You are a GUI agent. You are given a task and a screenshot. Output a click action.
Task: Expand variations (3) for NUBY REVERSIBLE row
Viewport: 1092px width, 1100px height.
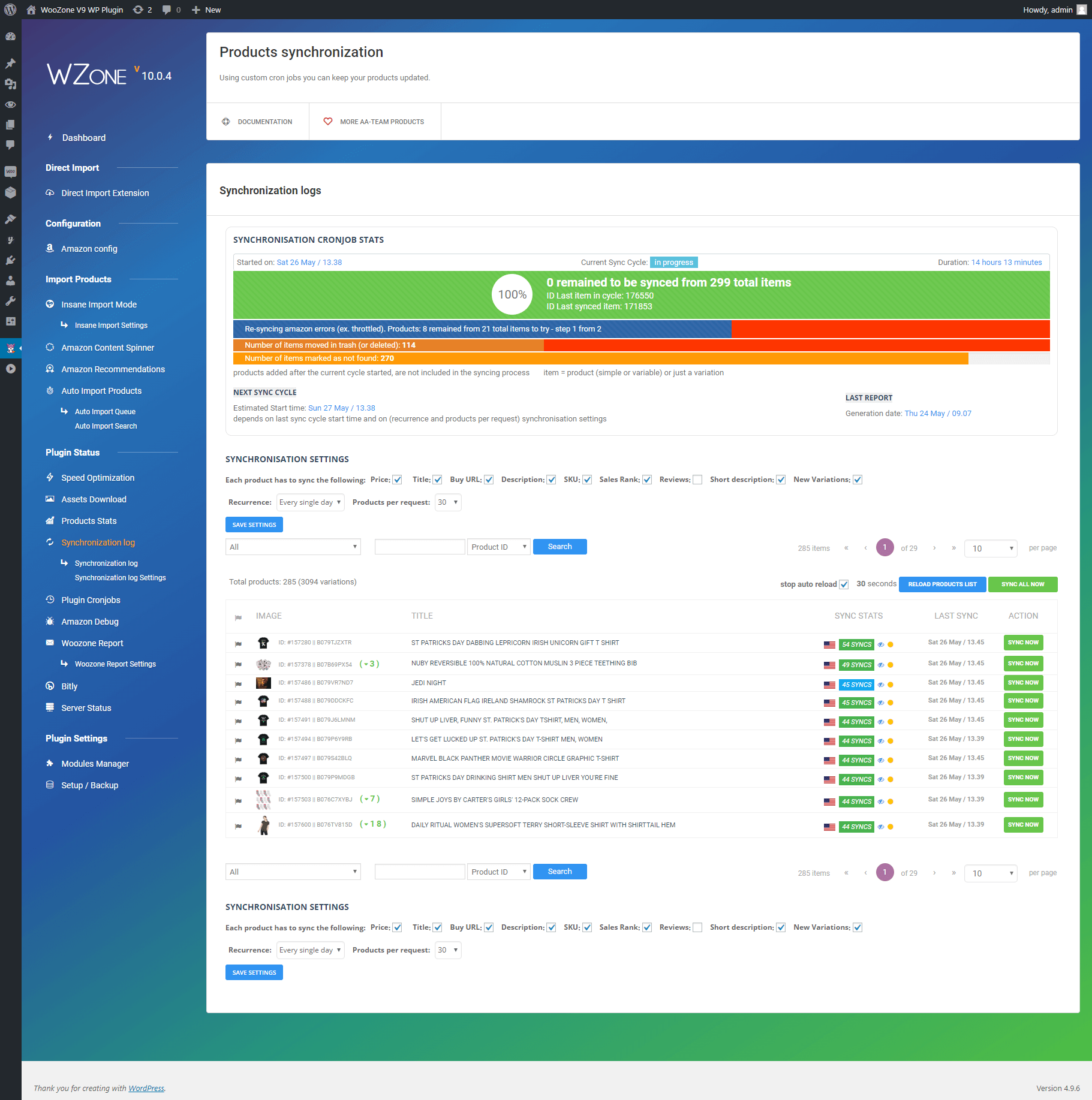pyautogui.click(x=369, y=664)
